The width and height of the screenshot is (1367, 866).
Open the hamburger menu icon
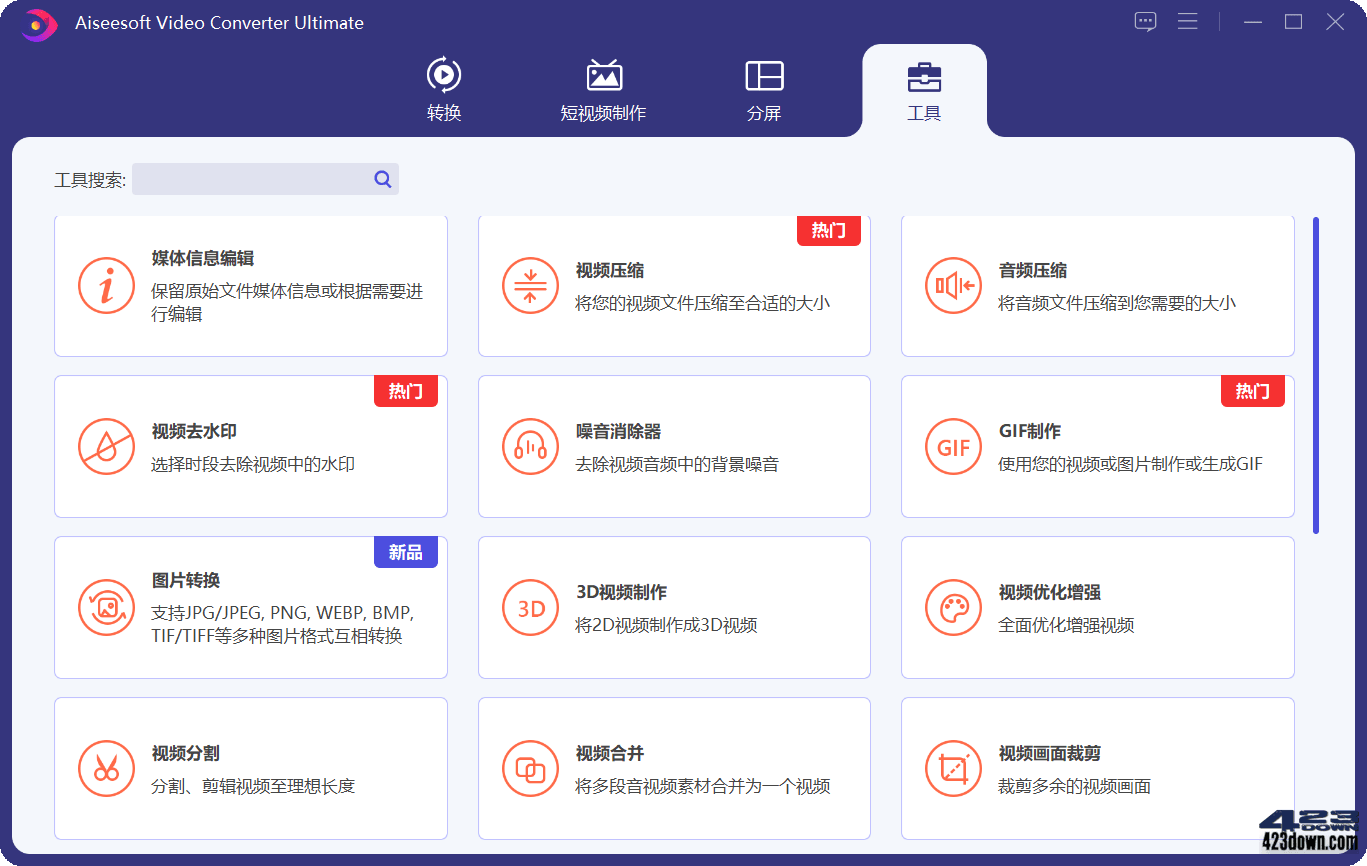1187,21
